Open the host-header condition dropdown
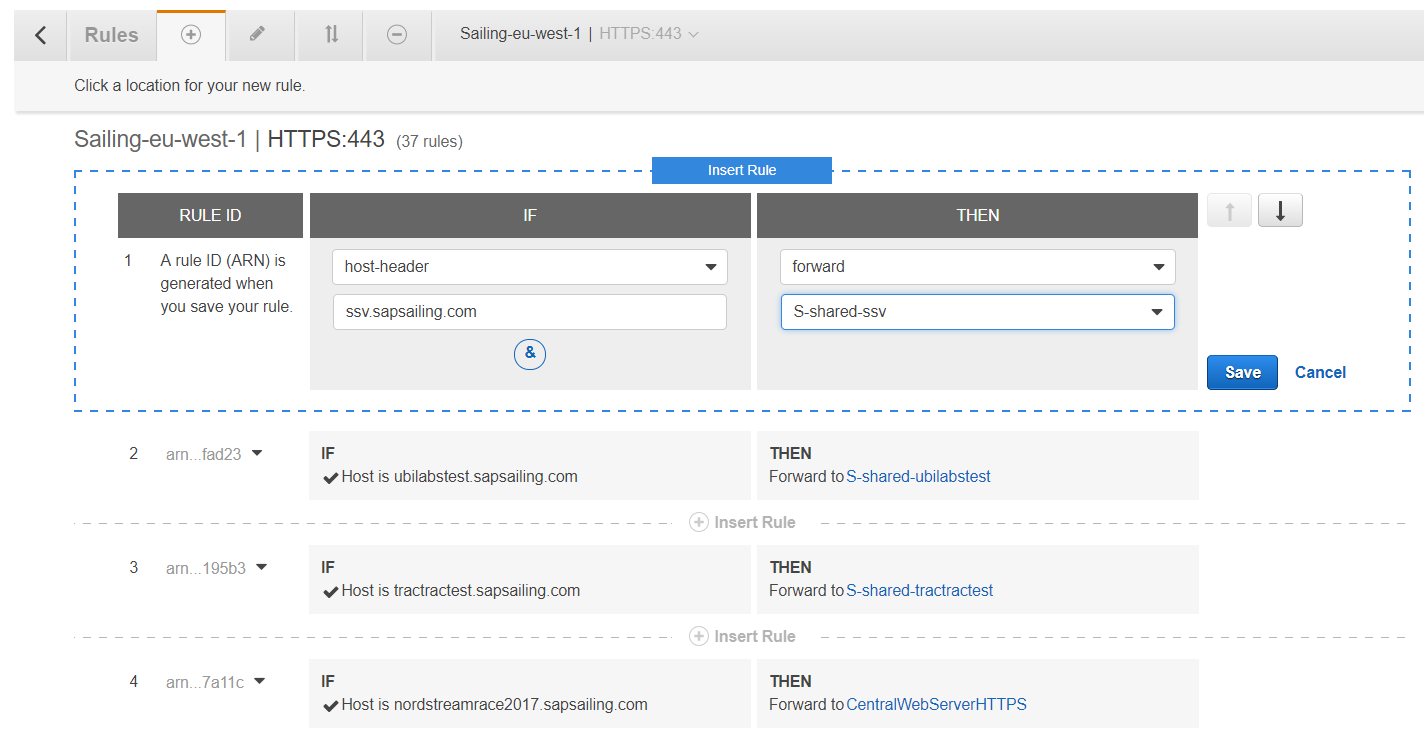The width and height of the screenshot is (1424, 734). click(x=529, y=267)
